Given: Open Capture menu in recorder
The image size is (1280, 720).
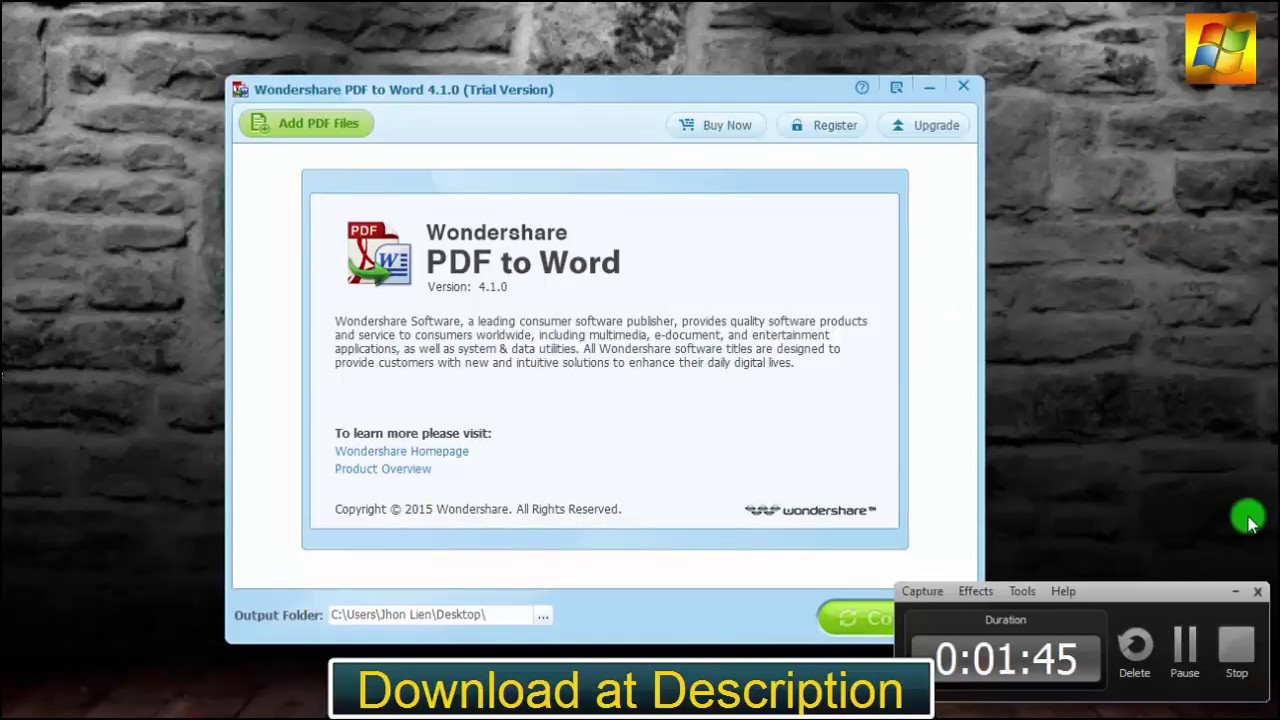Looking at the screenshot, I should (922, 591).
